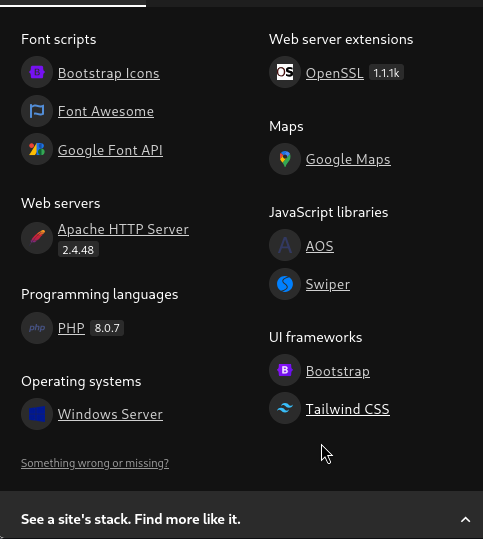
Task: Click the PHP 8.0.7 version badge
Action: click(x=107, y=328)
